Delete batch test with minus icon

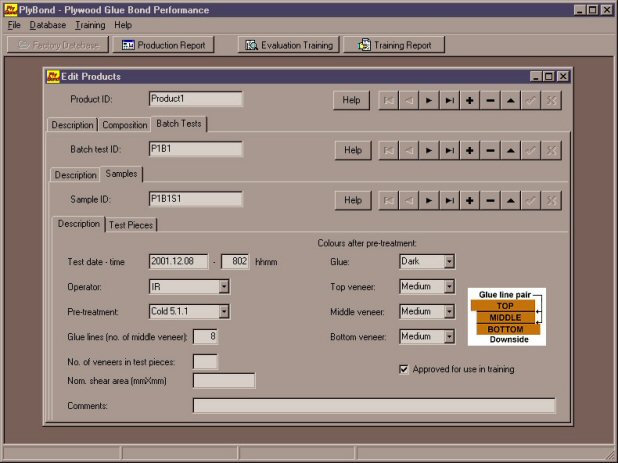(490, 150)
